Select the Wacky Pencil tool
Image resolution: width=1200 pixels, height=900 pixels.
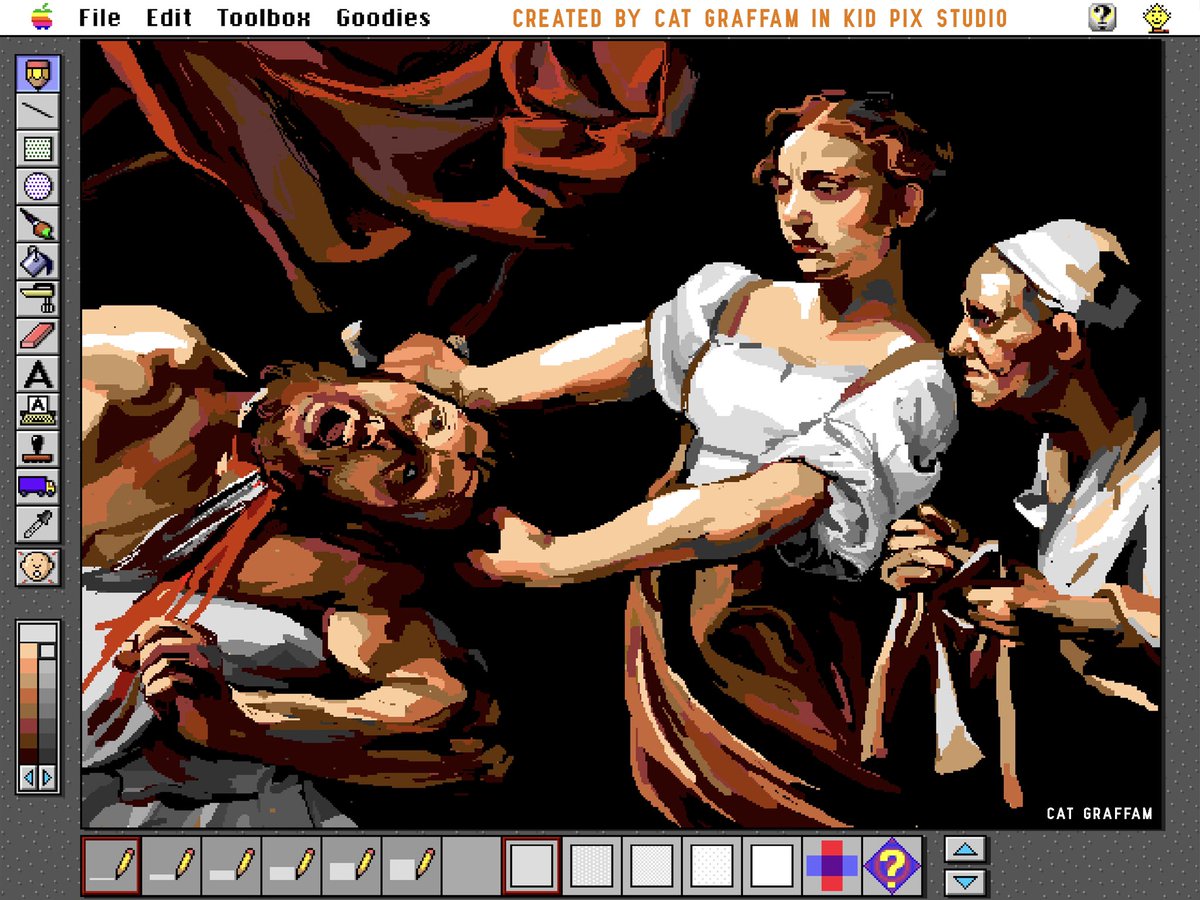(x=38, y=74)
